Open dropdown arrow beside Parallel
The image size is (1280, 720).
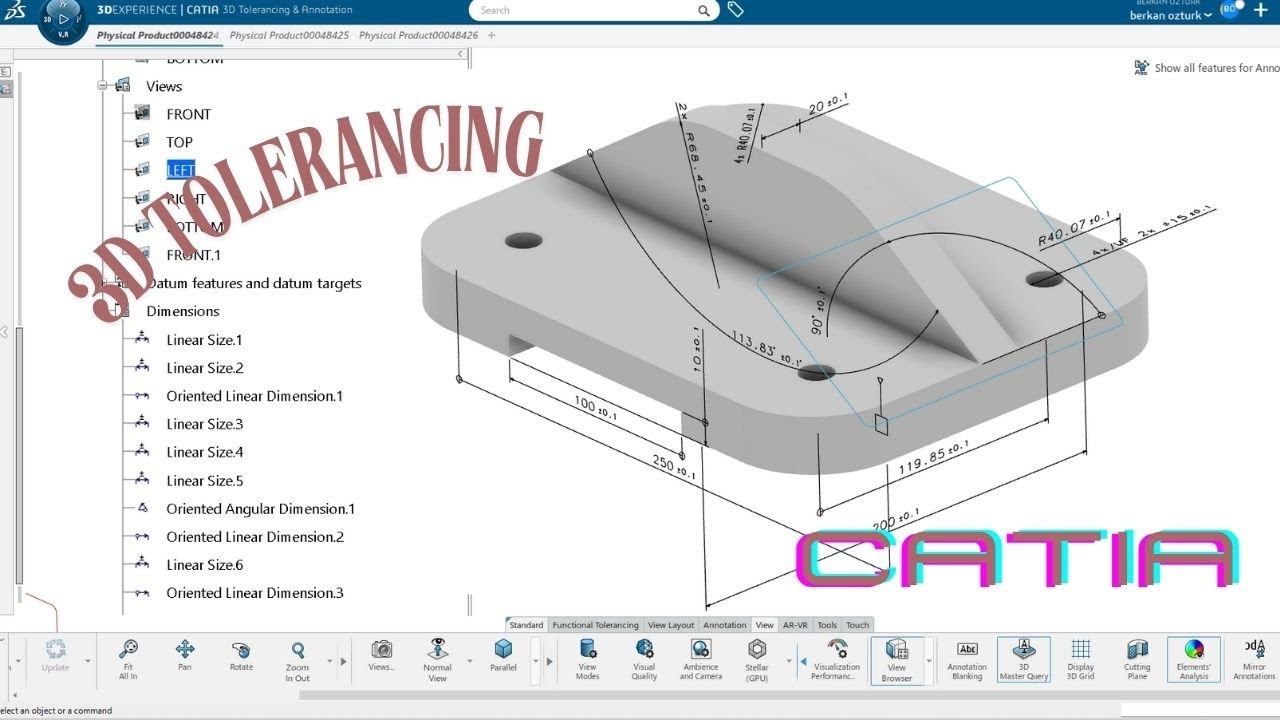coord(535,661)
